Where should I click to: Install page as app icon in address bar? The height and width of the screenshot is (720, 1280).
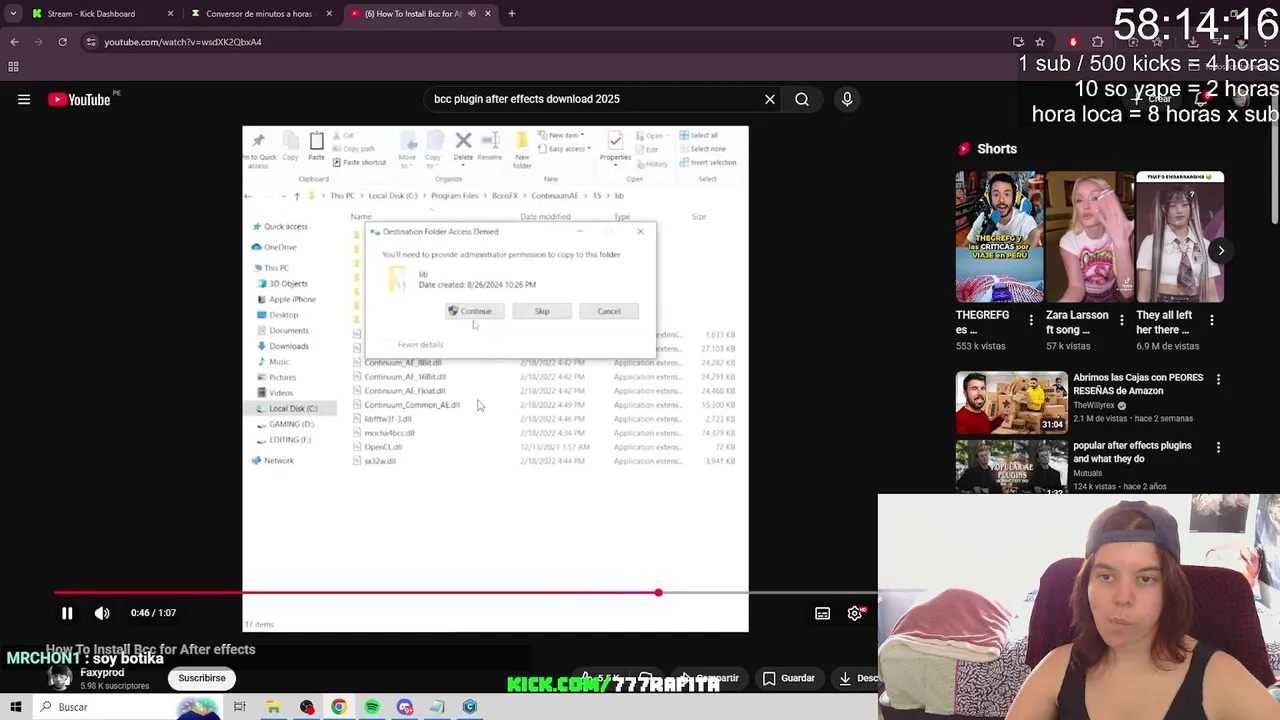(1018, 42)
